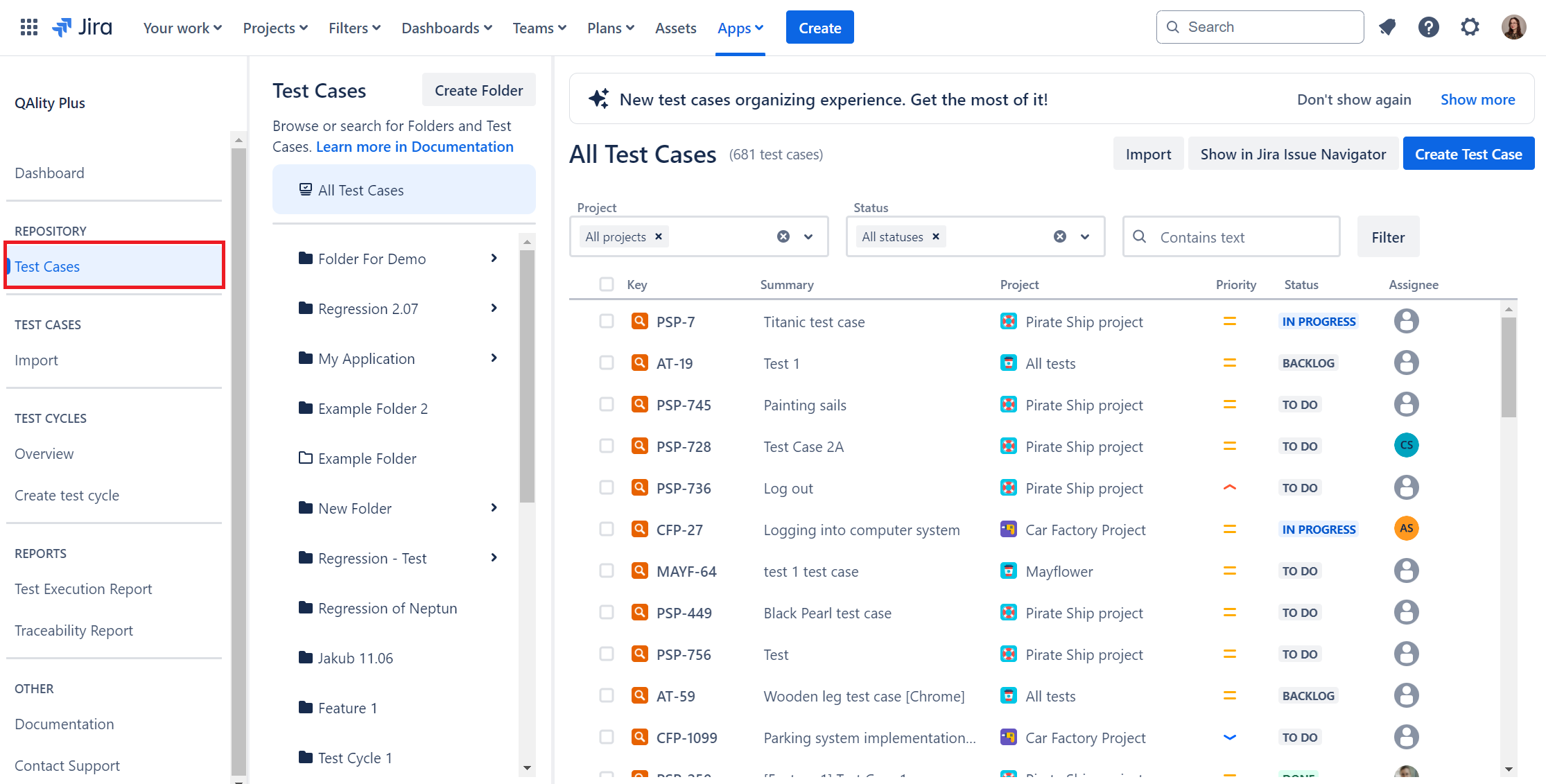
Task: Click the CS assignee avatar for PSP-728
Action: [x=1406, y=445]
